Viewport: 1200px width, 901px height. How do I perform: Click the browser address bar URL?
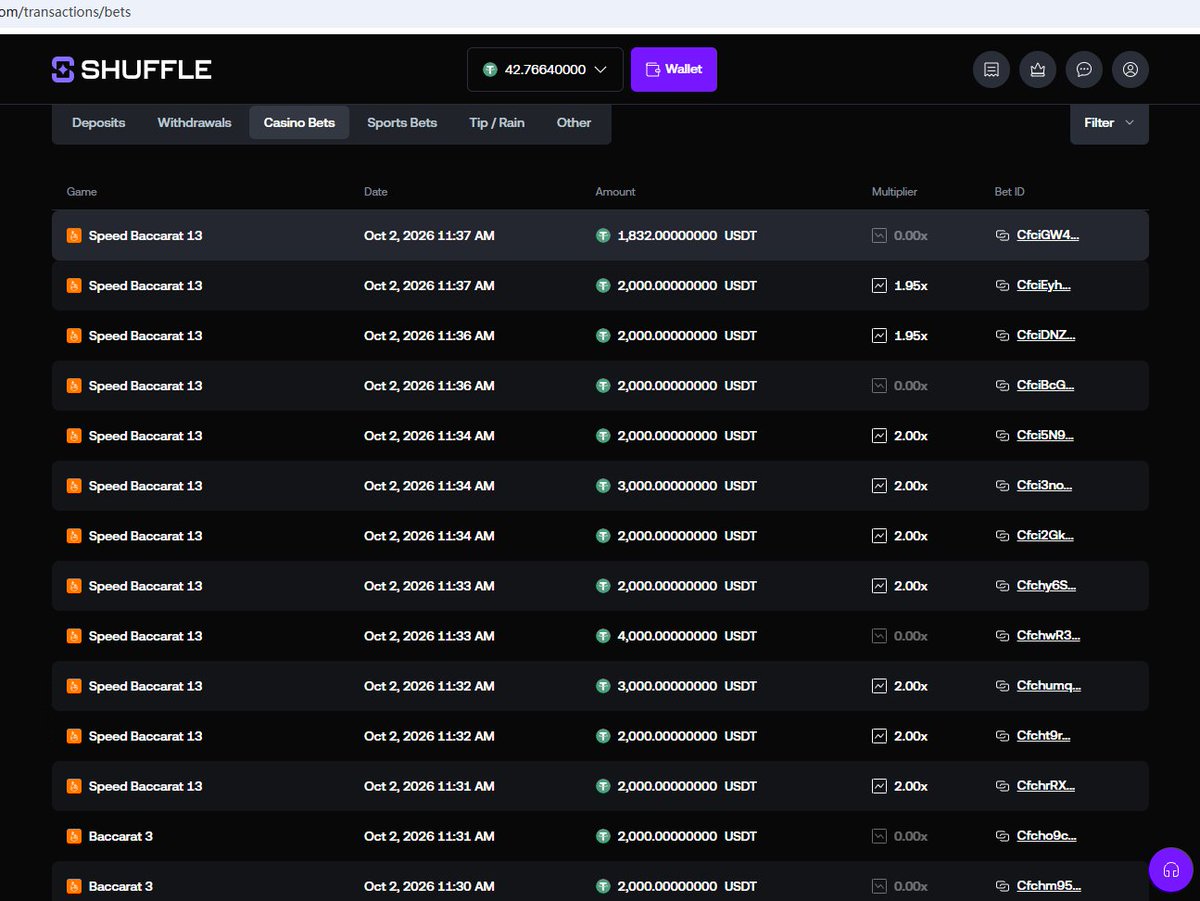point(66,13)
